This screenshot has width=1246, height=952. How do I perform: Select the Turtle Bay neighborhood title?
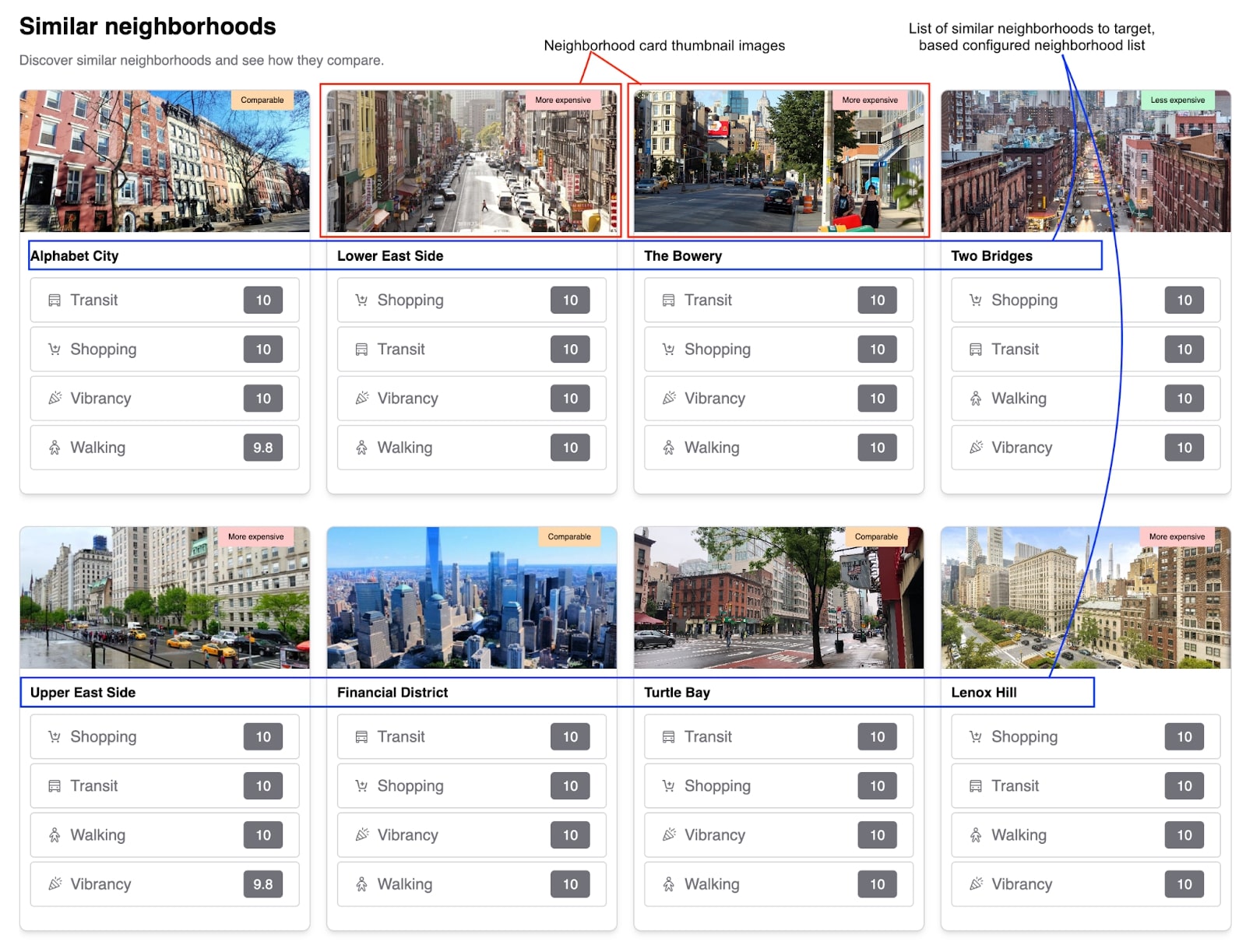(677, 693)
